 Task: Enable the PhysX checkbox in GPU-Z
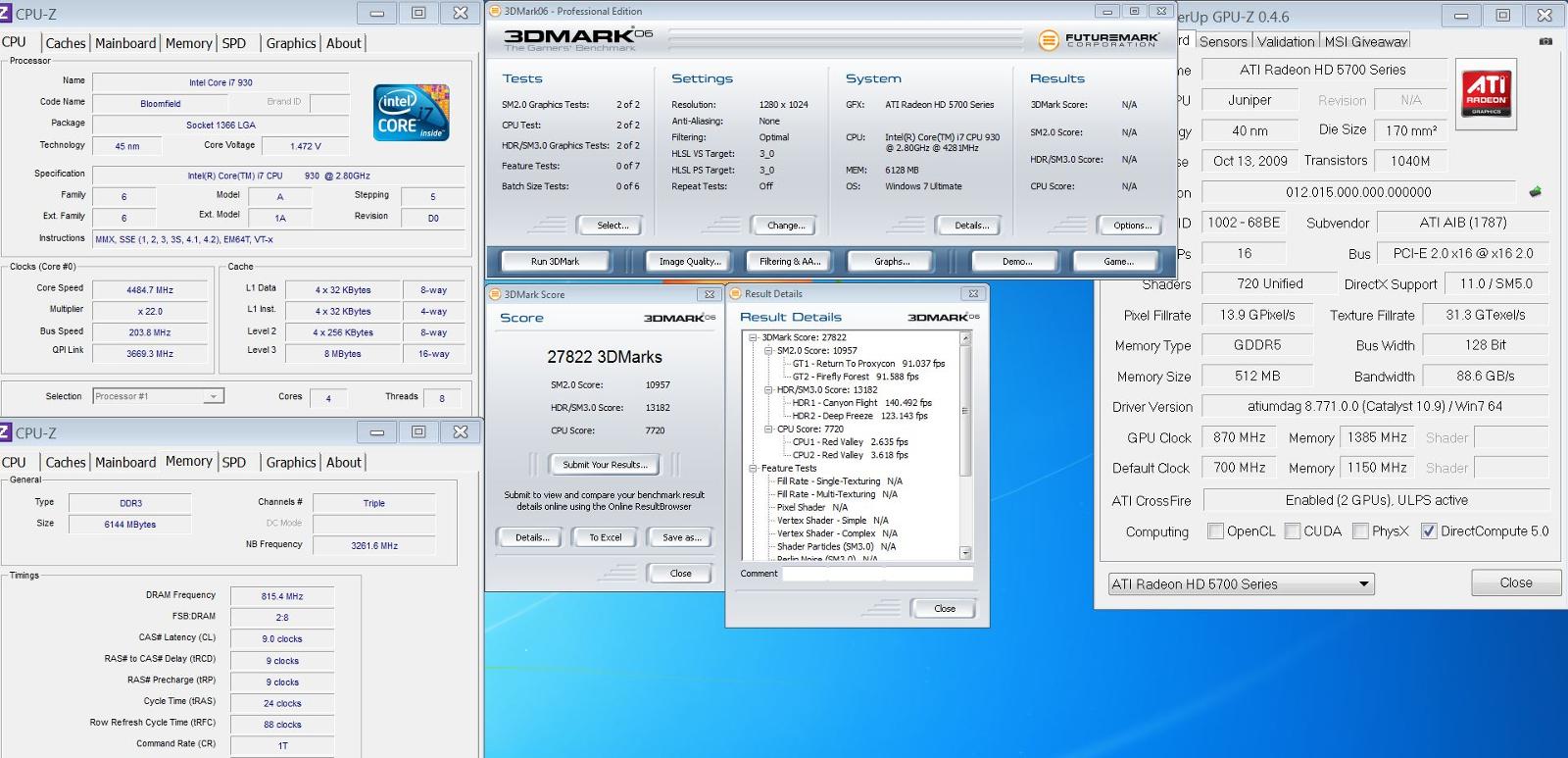tap(1360, 531)
